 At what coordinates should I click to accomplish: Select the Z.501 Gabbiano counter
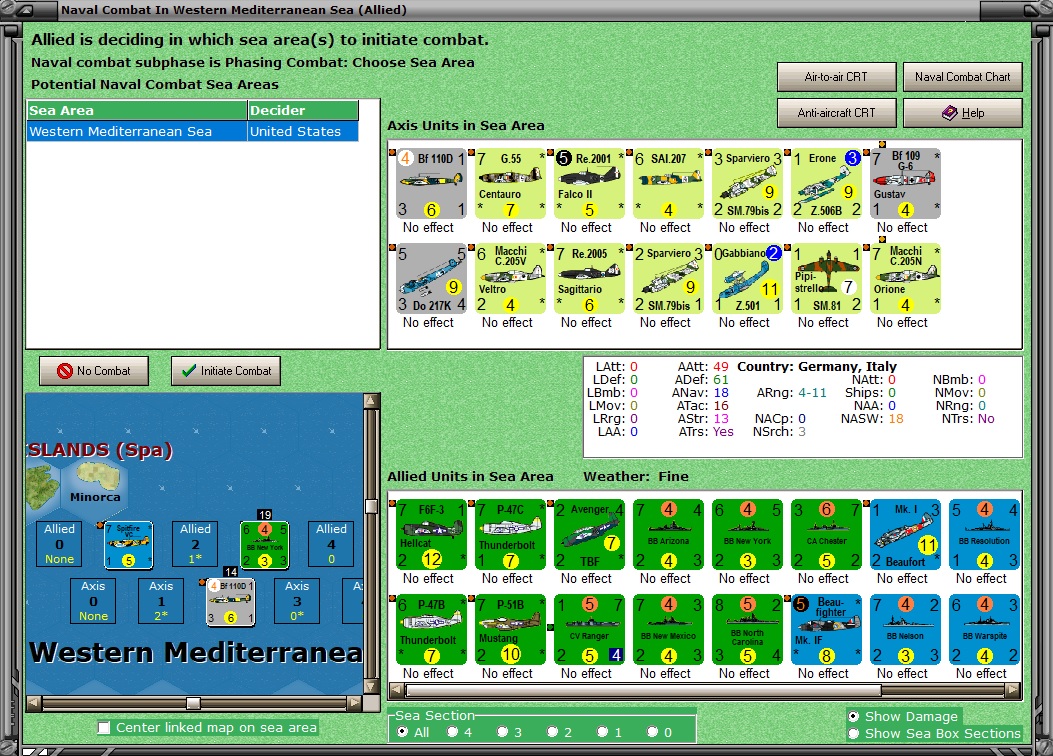747,279
